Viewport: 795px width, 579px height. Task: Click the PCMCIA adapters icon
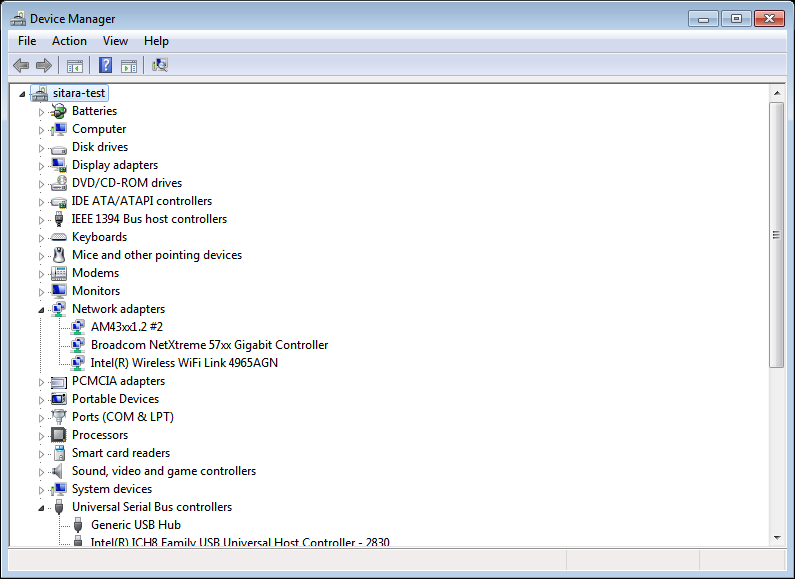(59, 382)
